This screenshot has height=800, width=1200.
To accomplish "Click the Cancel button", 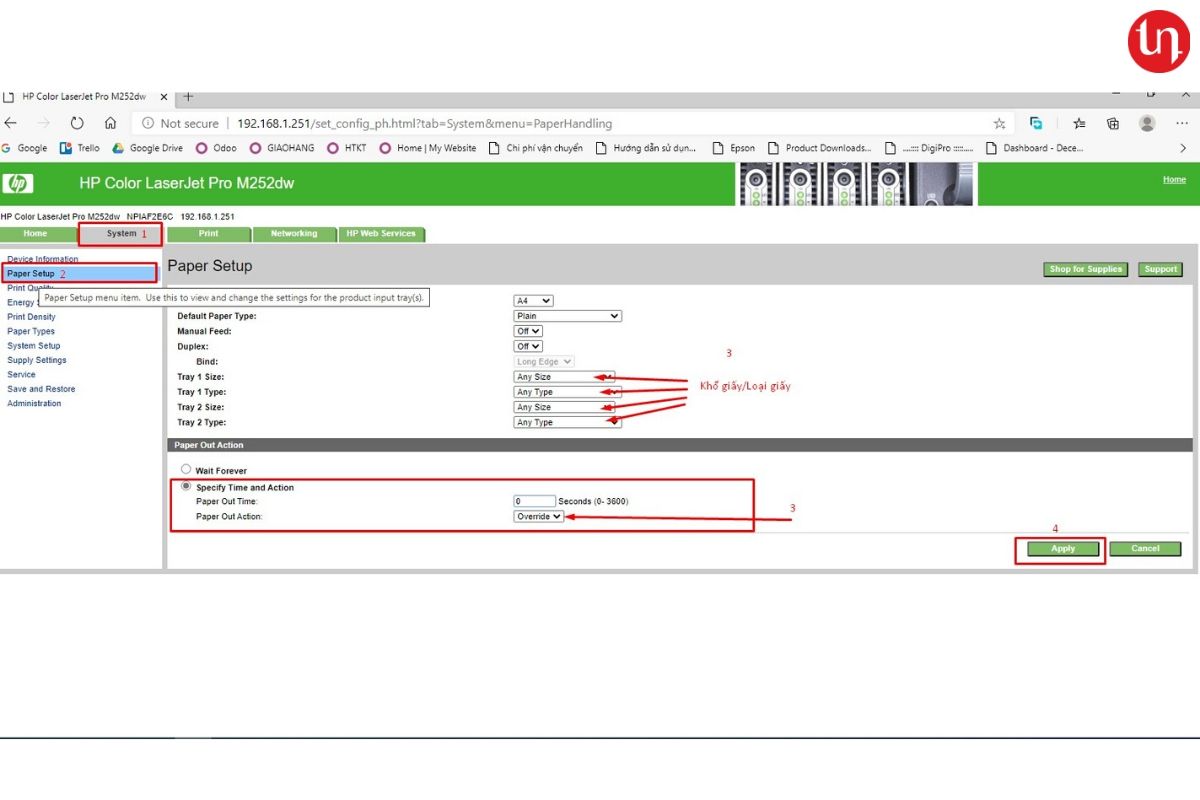I will click(1145, 548).
